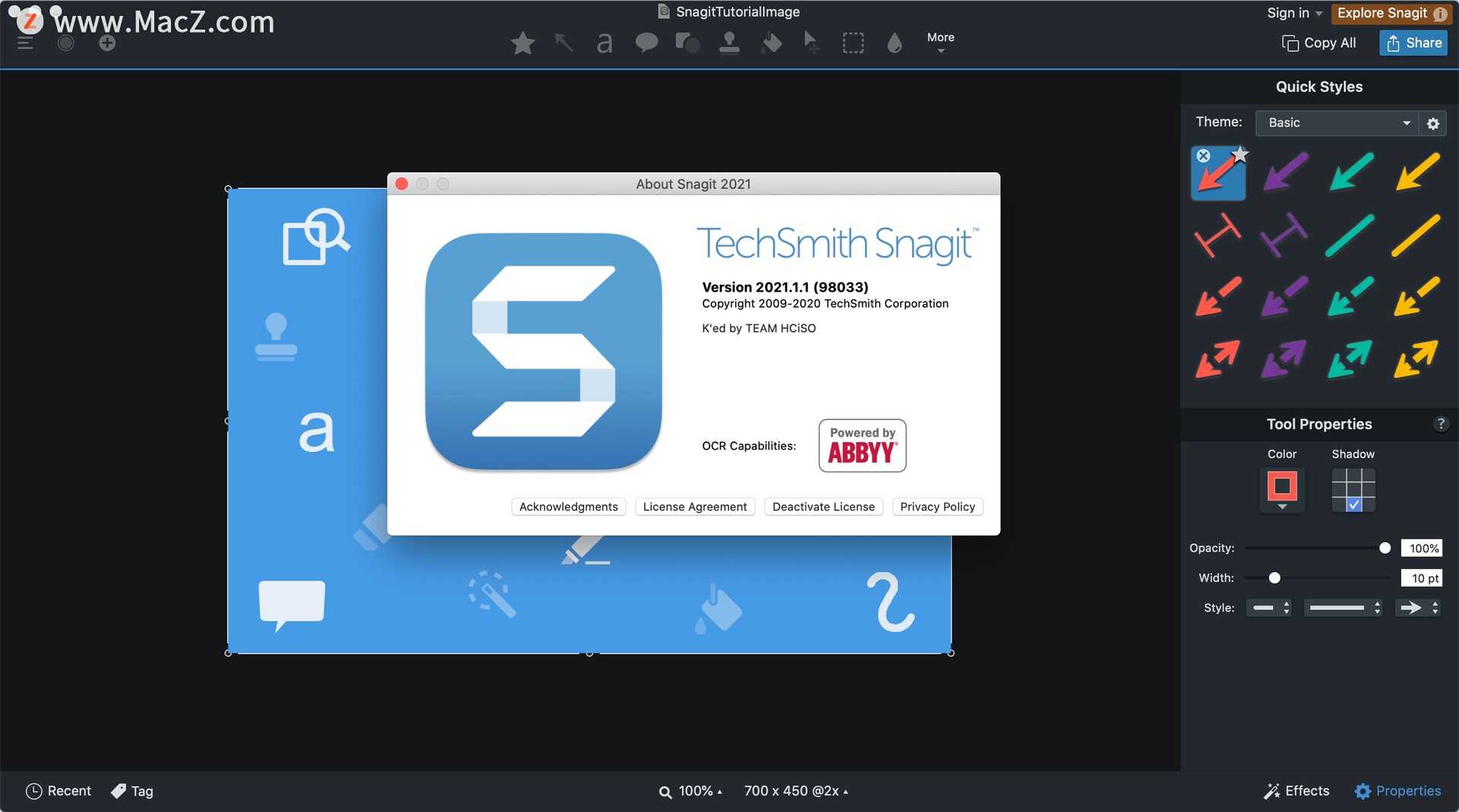Select the Shape tool
The height and width of the screenshot is (812, 1459).
(x=688, y=43)
